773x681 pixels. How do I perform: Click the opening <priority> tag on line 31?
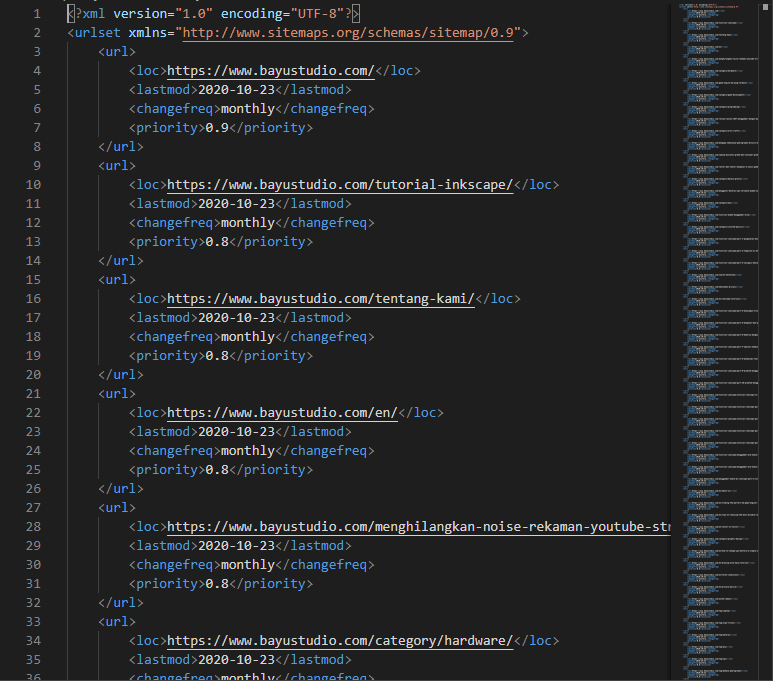pyautogui.click(x=167, y=583)
